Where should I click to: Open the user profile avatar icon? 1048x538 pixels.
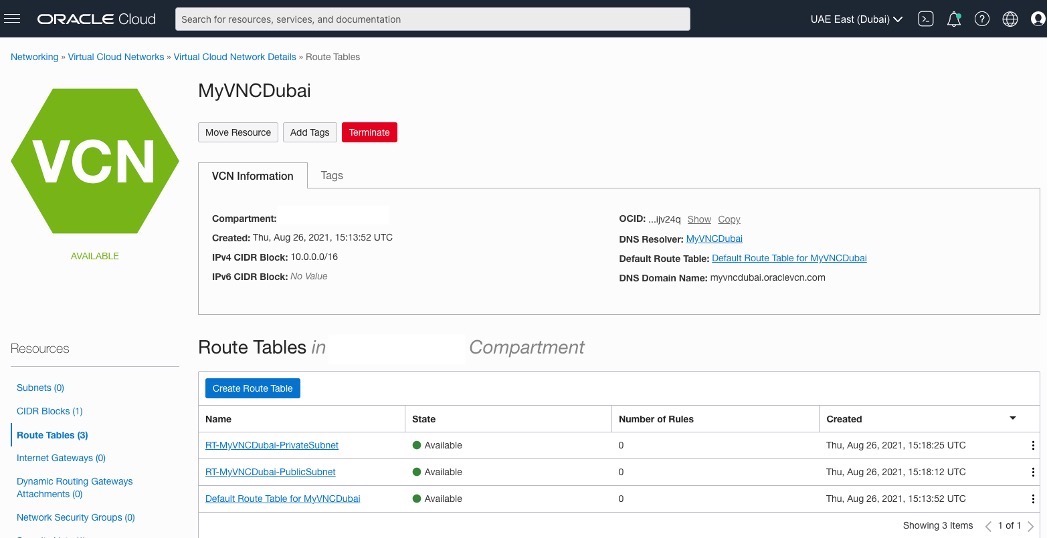click(1038, 19)
